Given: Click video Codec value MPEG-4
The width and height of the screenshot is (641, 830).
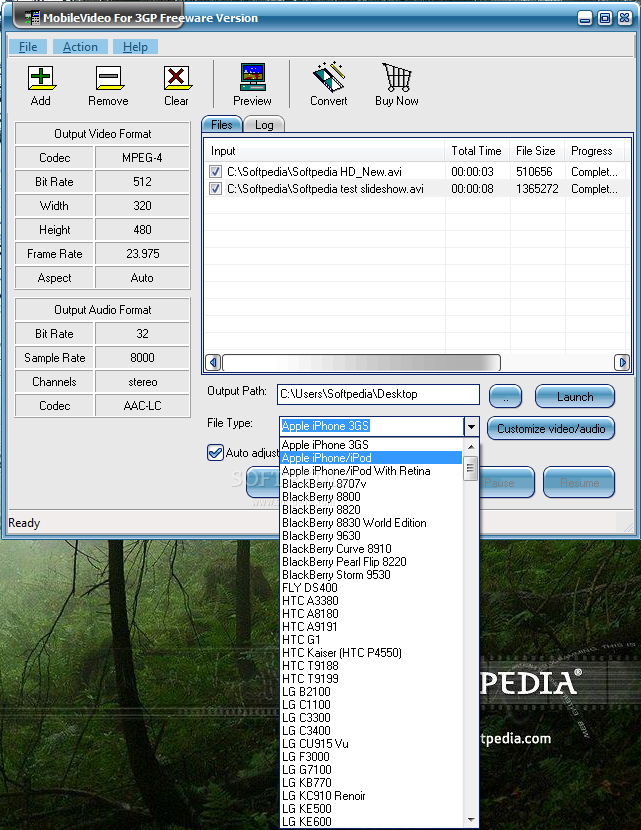Looking at the screenshot, I should 142,158.
